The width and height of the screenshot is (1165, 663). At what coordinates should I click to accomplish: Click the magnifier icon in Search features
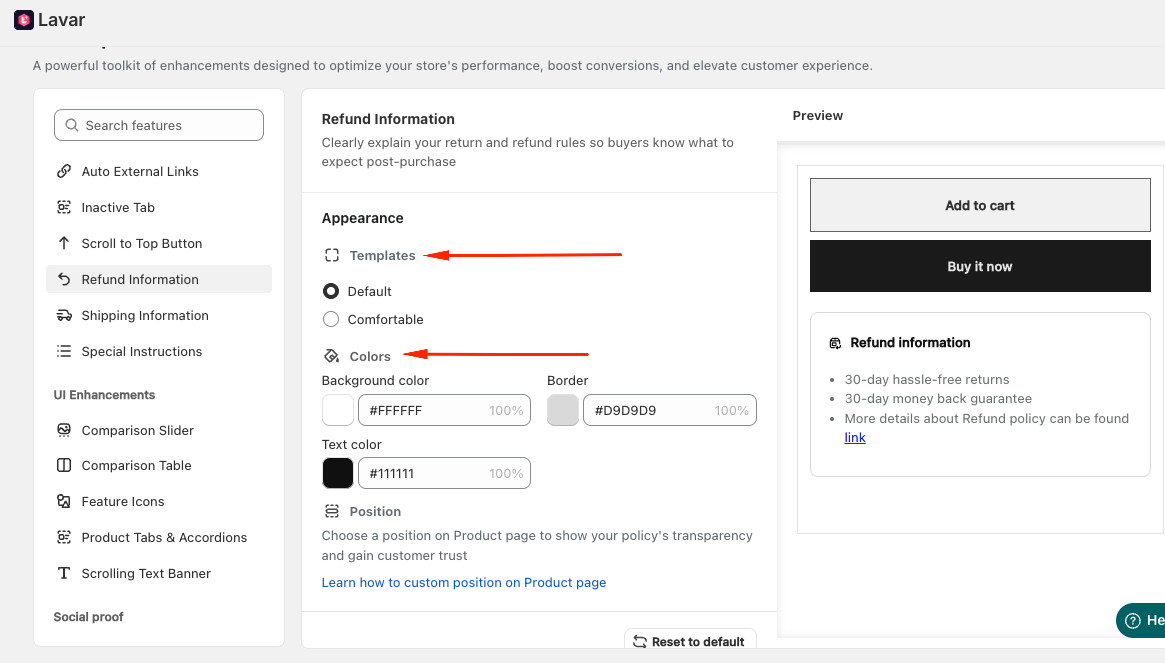[x=72, y=125]
